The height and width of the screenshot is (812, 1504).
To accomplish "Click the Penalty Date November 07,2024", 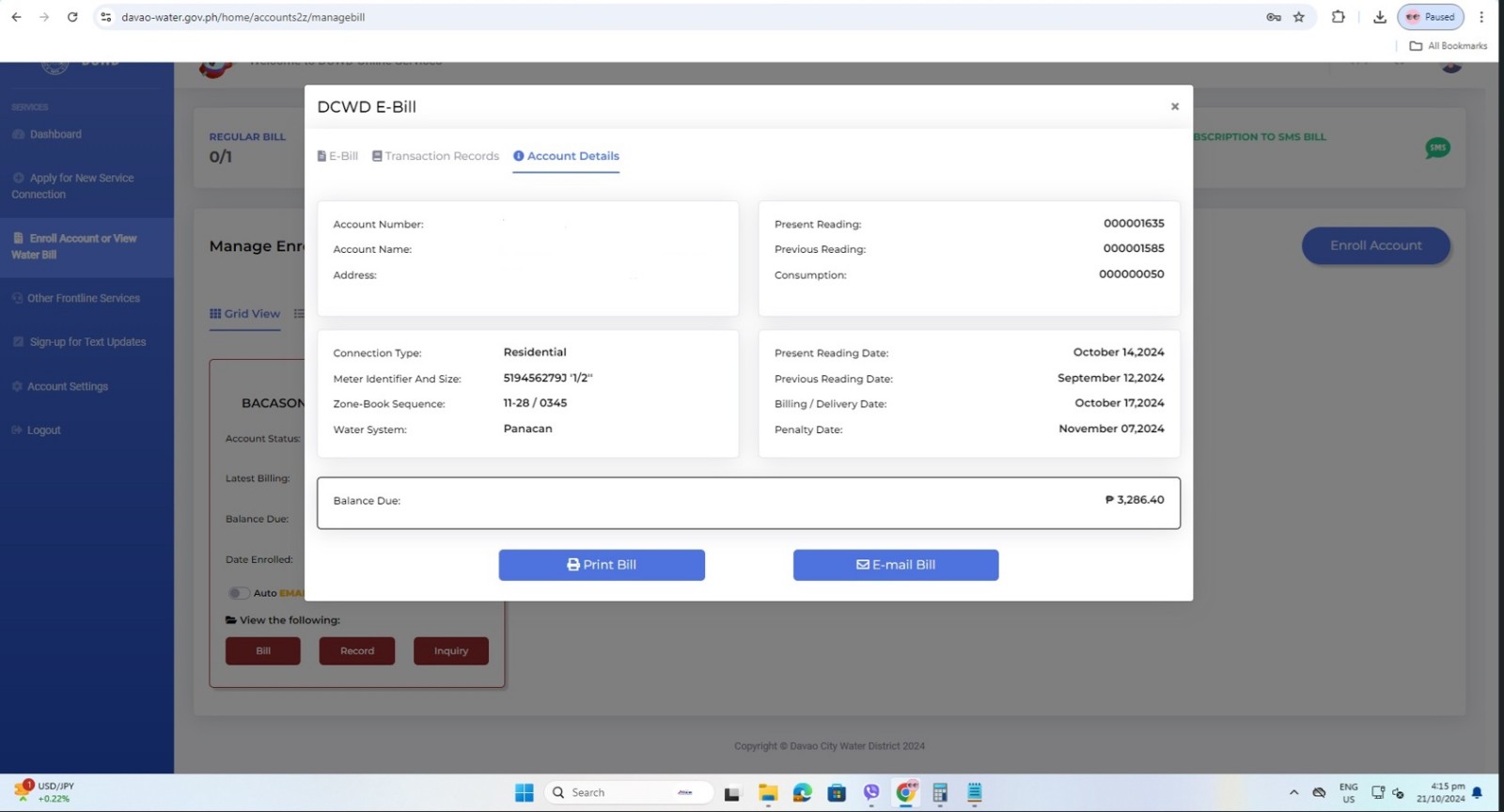I will click(1111, 429).
